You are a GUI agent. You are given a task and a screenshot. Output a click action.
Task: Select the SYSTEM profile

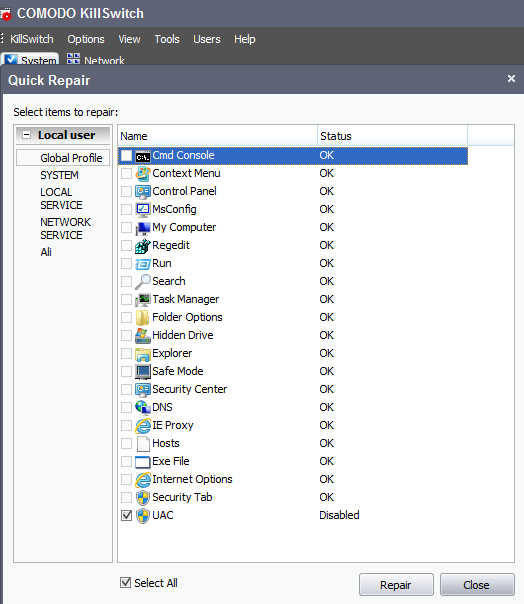click(59, 175)
